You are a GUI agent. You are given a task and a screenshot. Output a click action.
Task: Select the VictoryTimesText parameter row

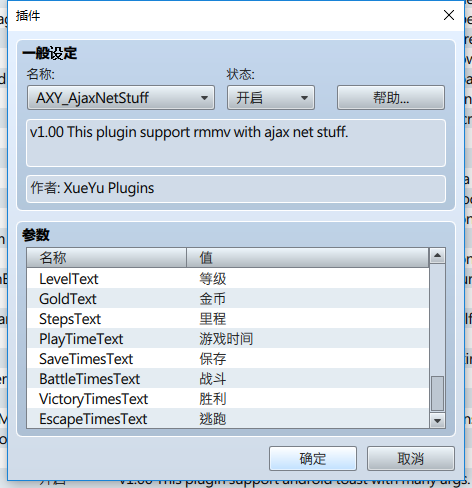point(228,399)
